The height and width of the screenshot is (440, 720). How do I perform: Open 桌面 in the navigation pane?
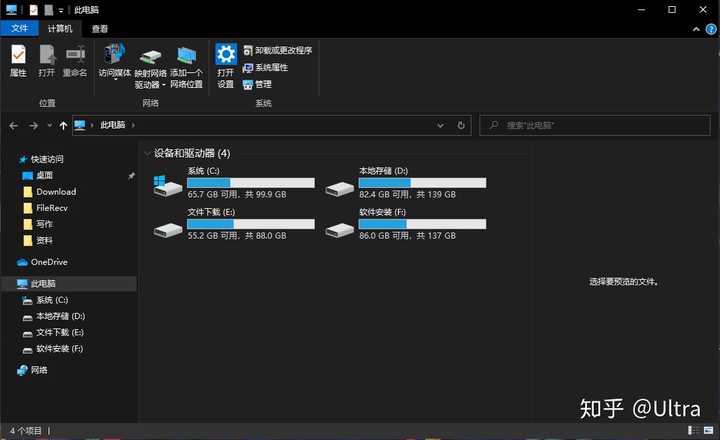(44, 175)
